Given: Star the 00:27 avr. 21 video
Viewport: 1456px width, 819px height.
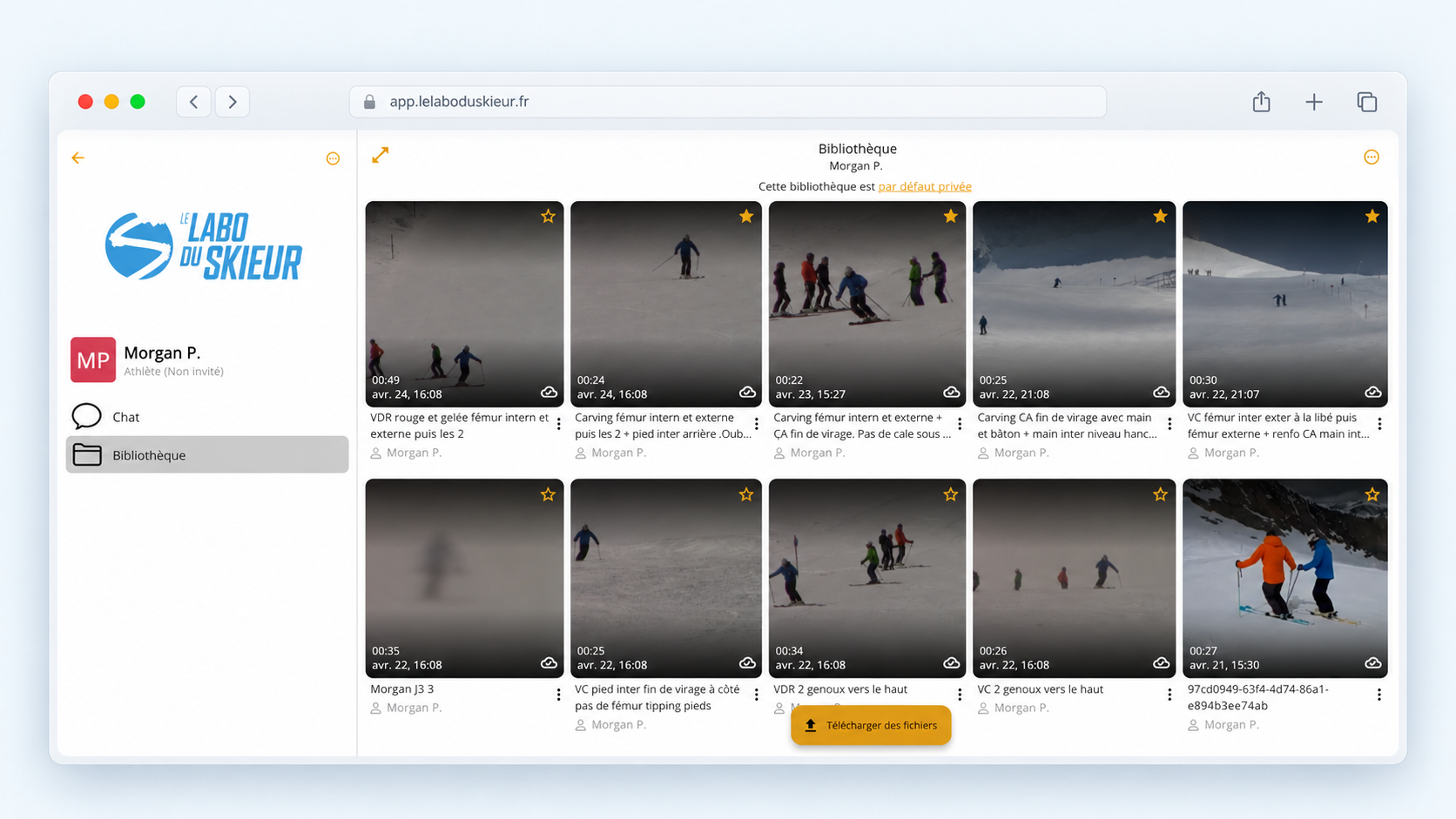Looking at the screenshot, I should [x=1372, y=494].
